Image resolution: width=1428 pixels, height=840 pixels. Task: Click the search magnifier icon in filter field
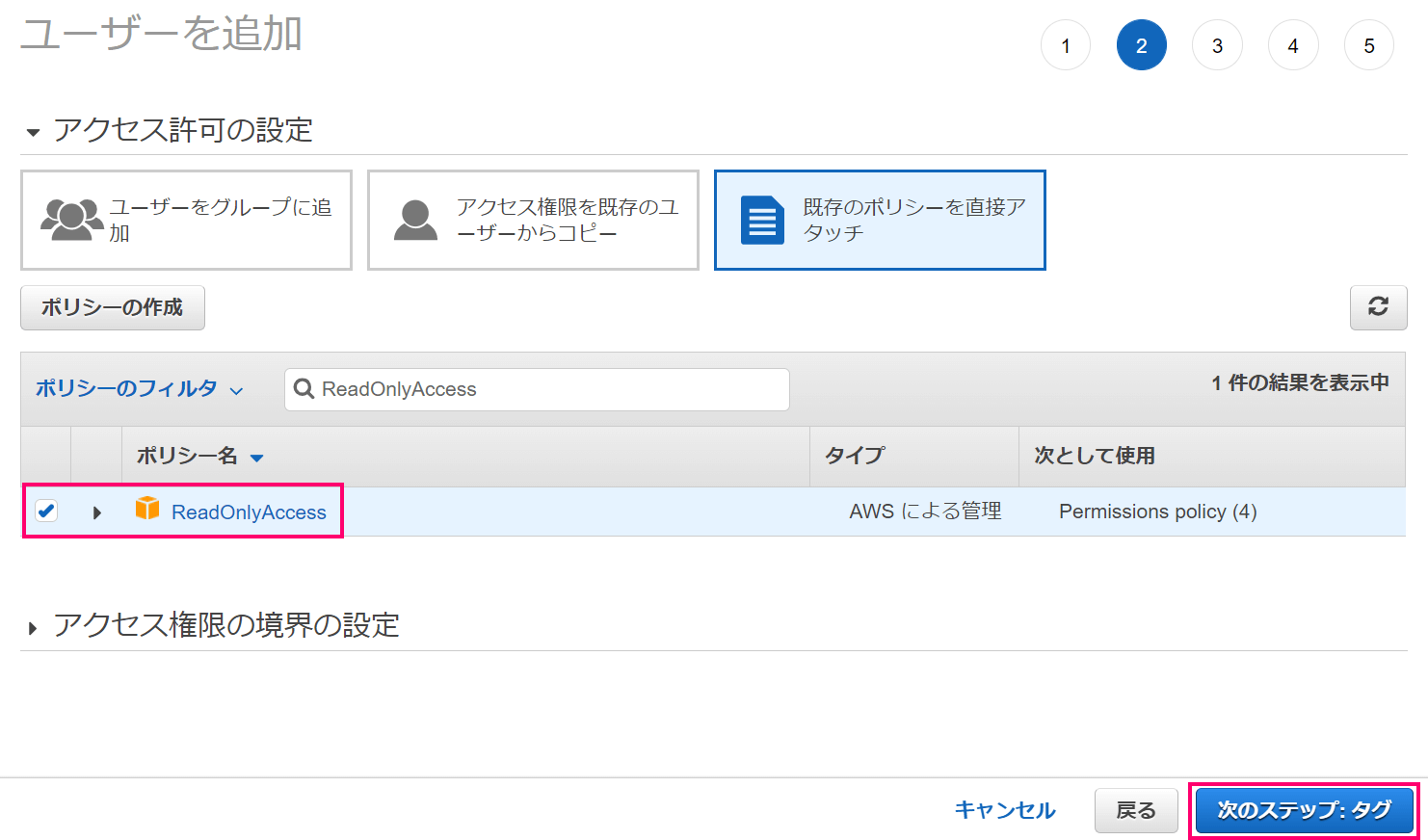(304, 389)
